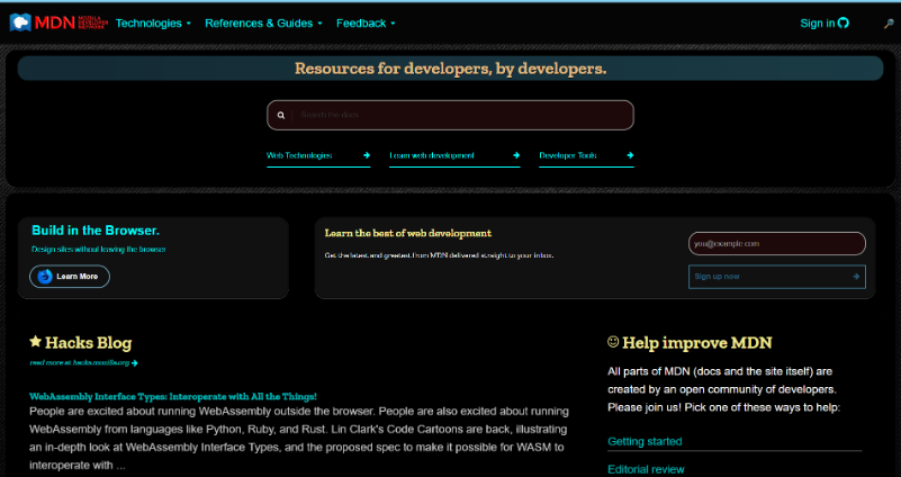This screenshot has width=901, height=477.
Task: Click arrow icon in Sign up now button
Action: pyautogui.click(x=856, y=276)
